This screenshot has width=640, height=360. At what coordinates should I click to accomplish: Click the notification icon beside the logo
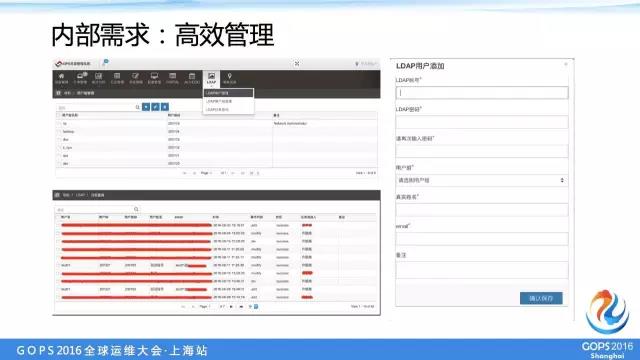pyautogui.click(x=105, y=62)
